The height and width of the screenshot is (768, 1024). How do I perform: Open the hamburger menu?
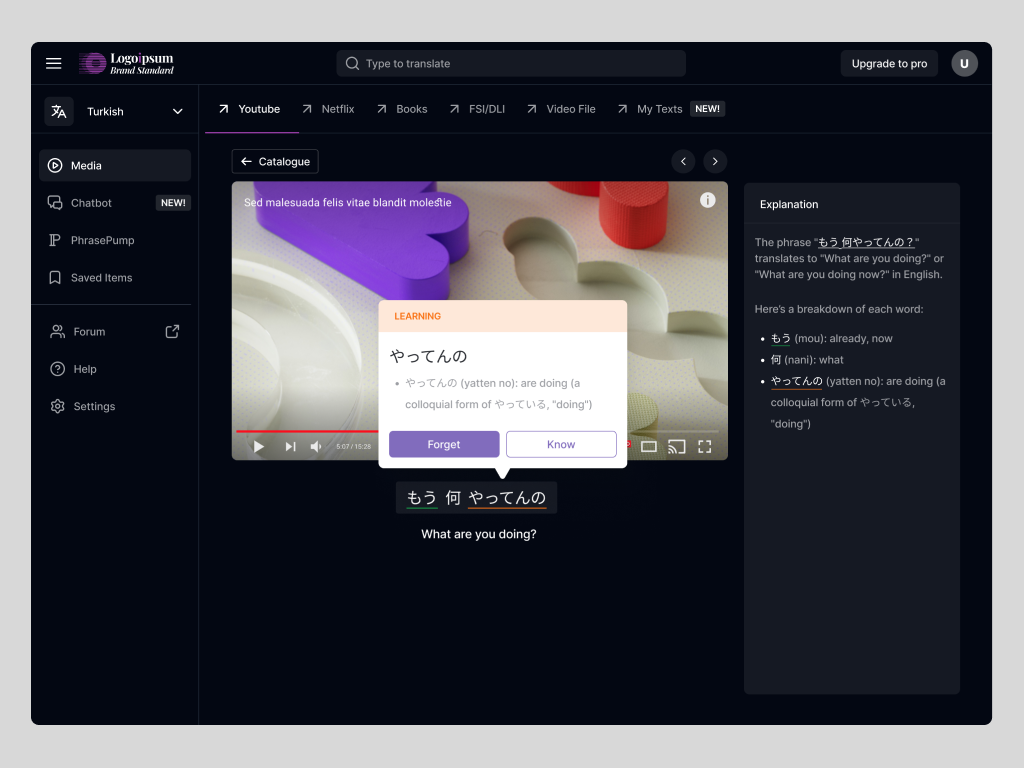tap(53, 62)
